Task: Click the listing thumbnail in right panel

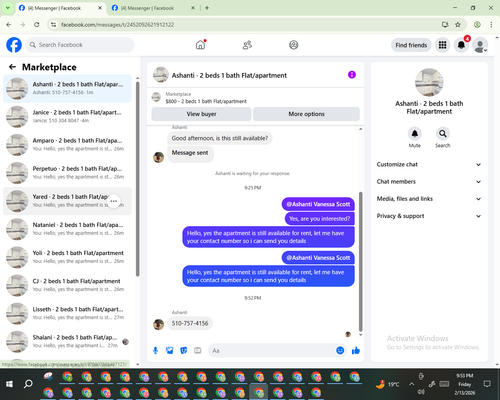Action: [x=429, y=82]
